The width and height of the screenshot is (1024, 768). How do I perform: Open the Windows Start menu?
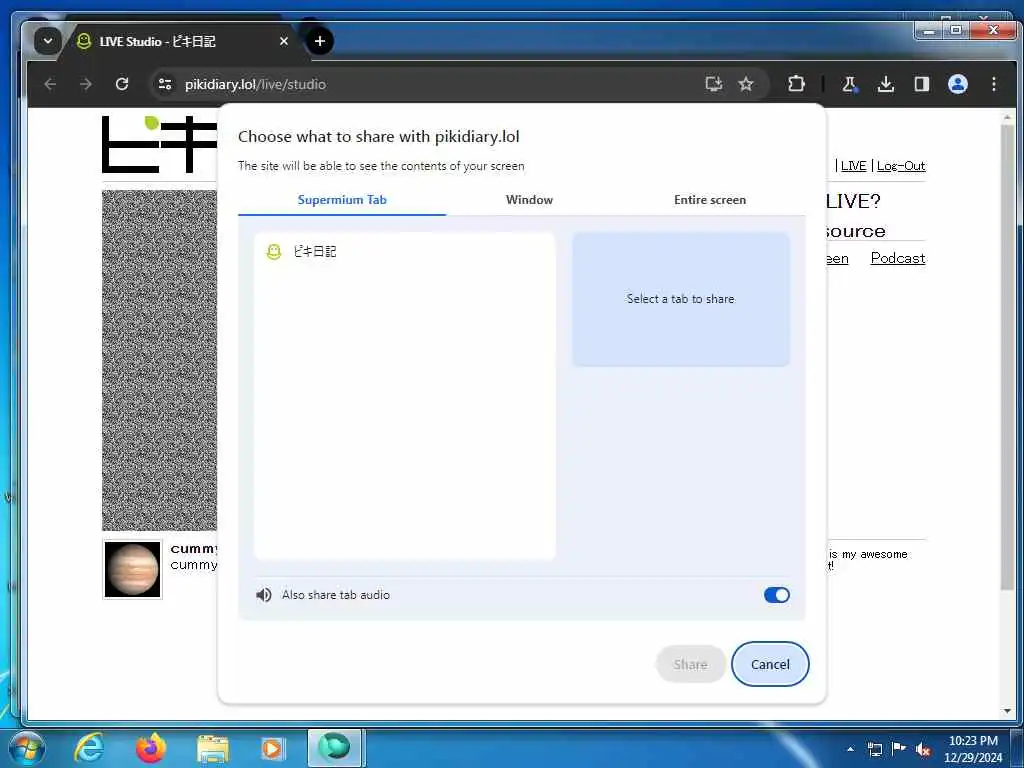coord(26,748)
